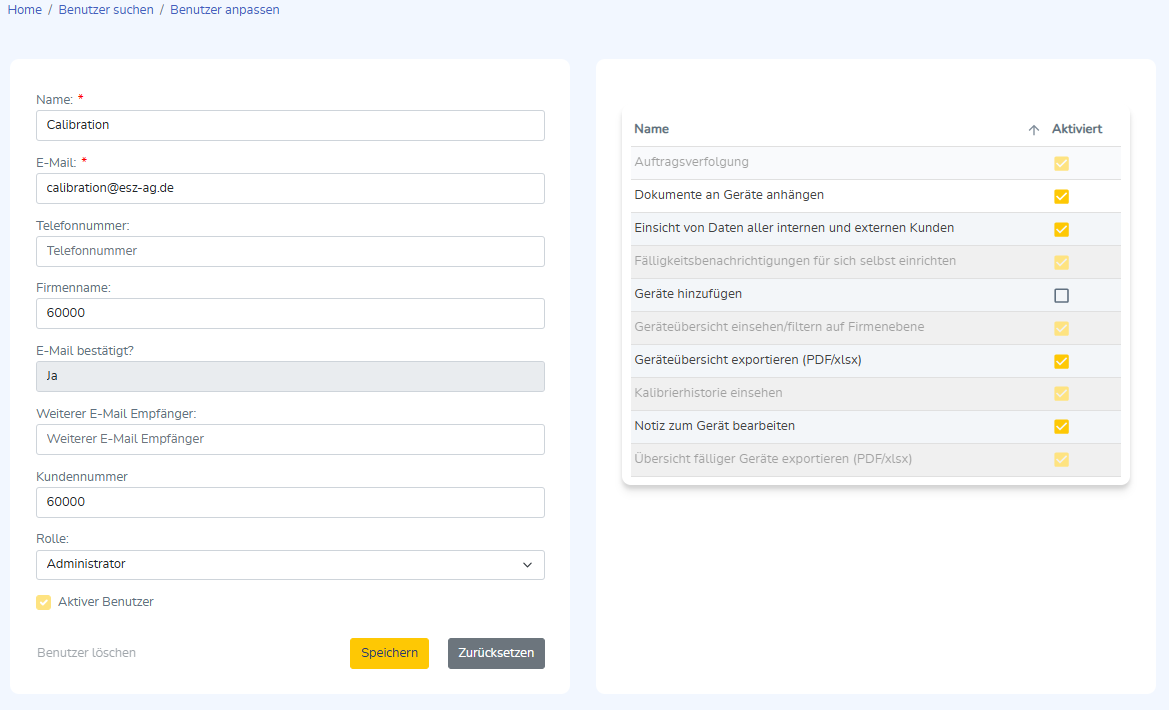Uncheck 'Dokumente an Geräte anhängen' checkbox
Screen dimensions: 1169x710
tap(1061, 196)
